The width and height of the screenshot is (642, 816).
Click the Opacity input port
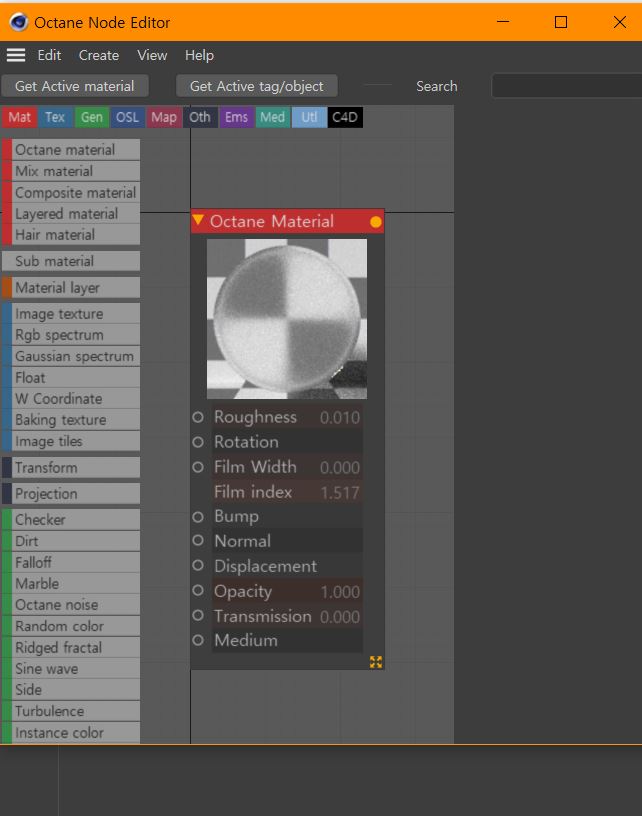[198, 590]
